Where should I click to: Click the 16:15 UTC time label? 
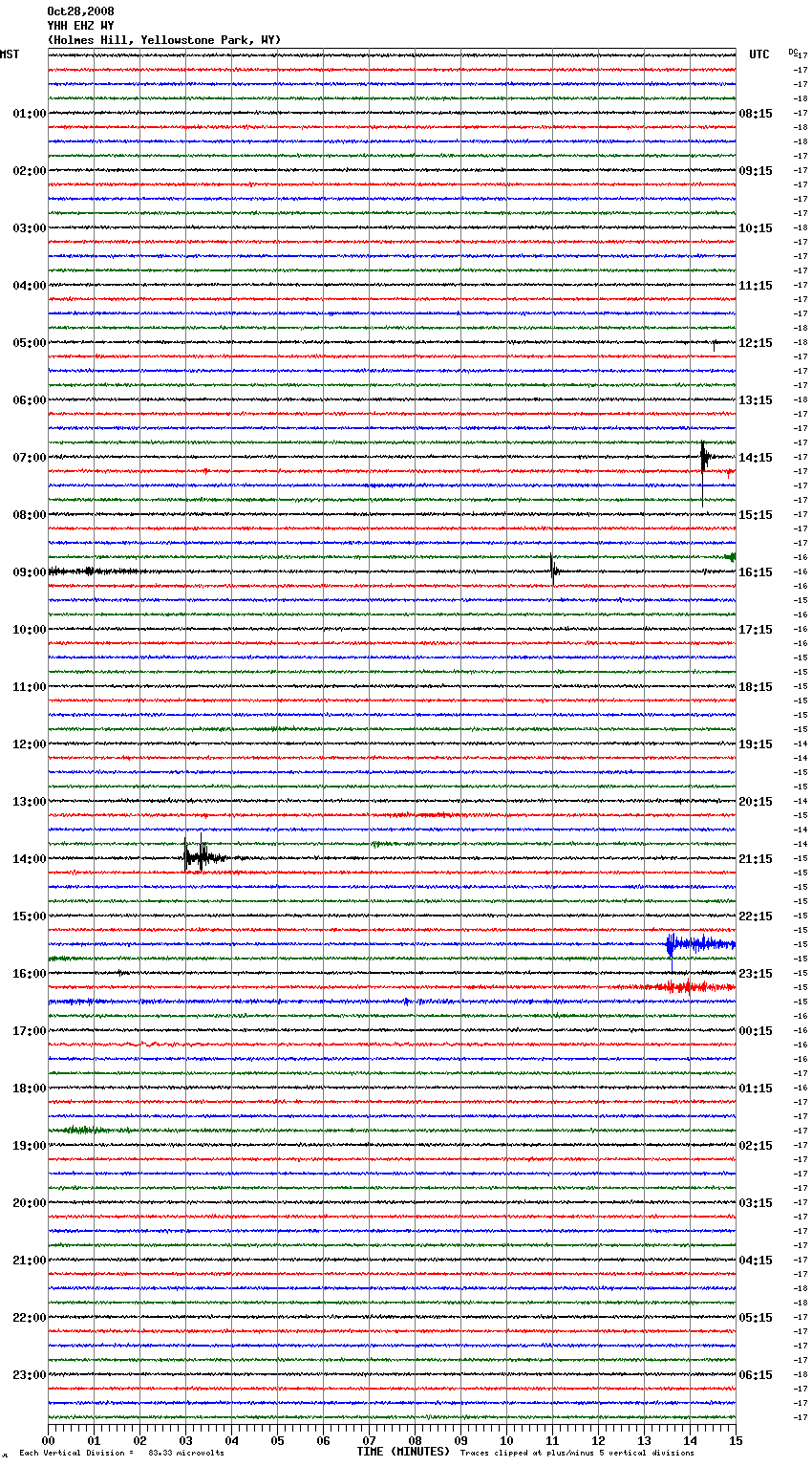756,572
